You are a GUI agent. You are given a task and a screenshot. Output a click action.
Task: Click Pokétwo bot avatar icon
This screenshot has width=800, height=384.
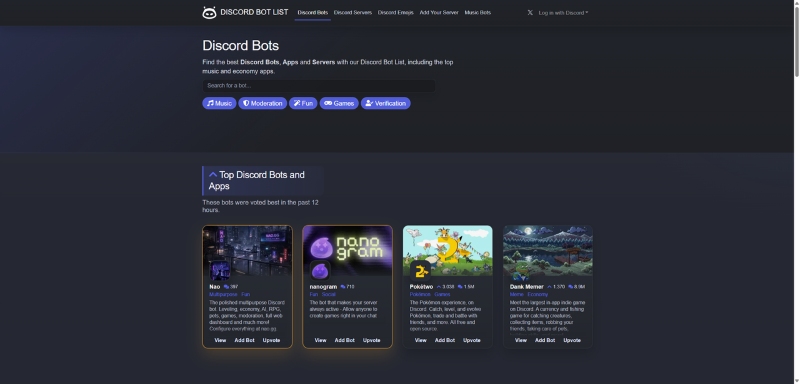(x=420, y=270)
